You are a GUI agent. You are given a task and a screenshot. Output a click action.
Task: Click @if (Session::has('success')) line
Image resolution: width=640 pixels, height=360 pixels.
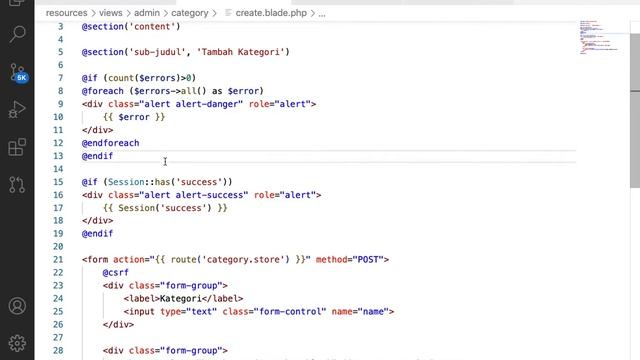pos(157,182)
